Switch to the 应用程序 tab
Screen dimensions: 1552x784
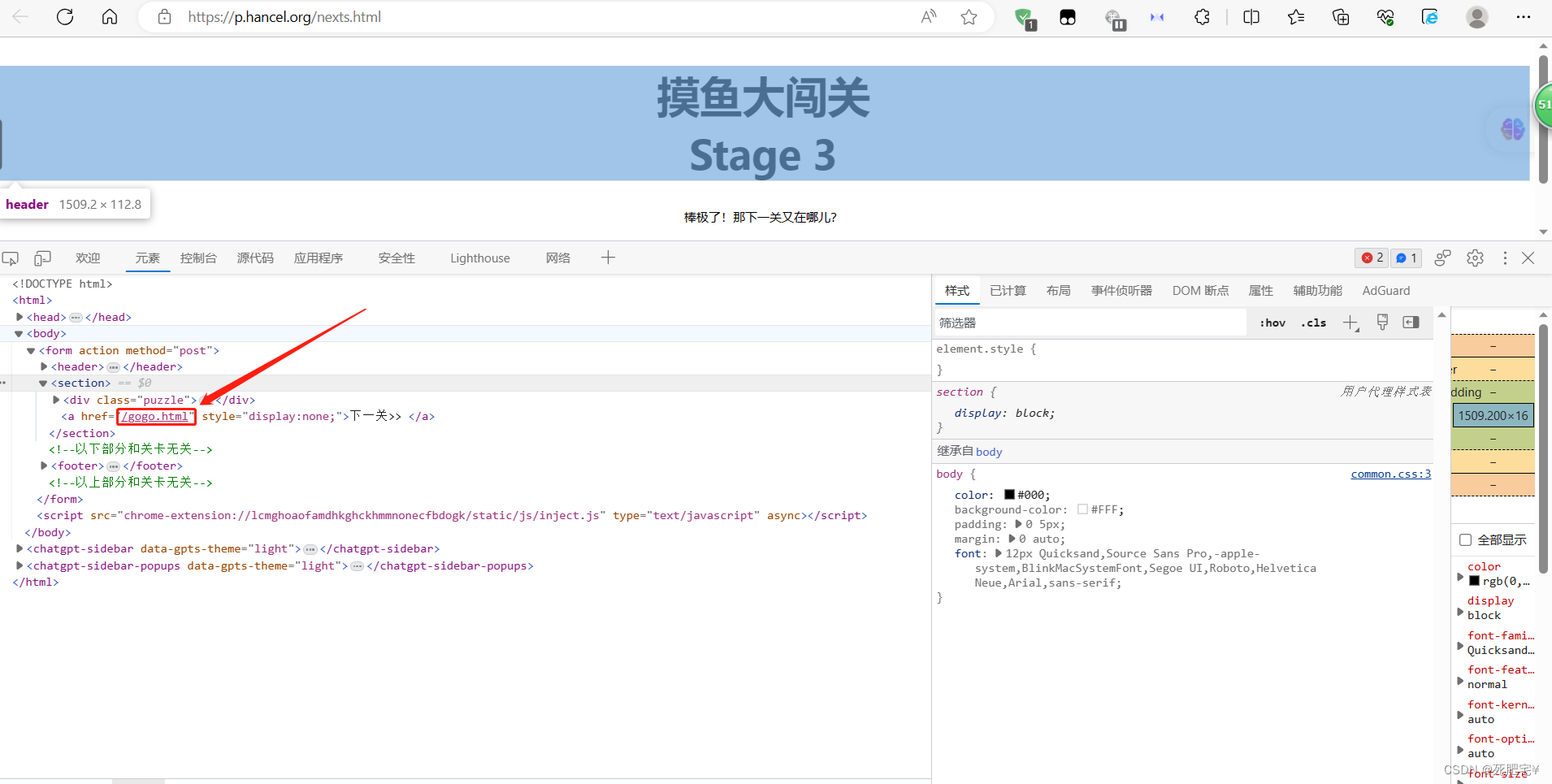[x=319, y=258]
